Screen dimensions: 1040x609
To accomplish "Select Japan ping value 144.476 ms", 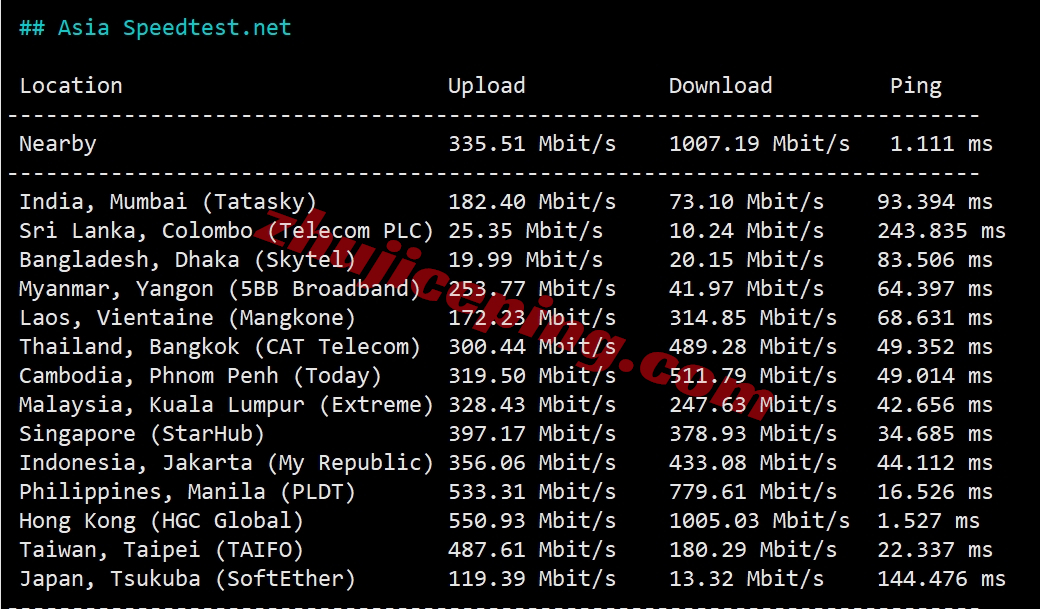I will coord(941,579).
